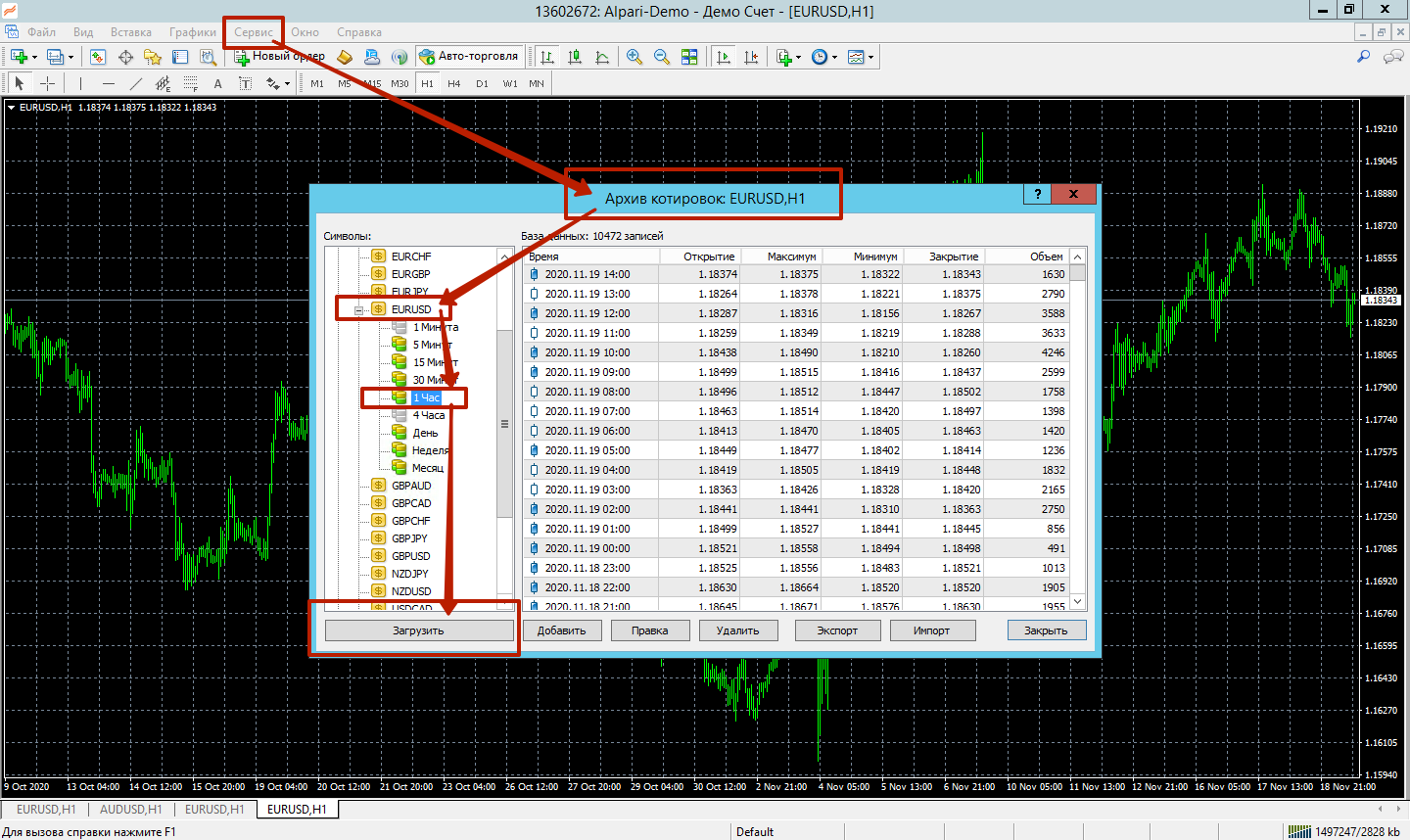Open the Сервис menu

tap(254, 32)
